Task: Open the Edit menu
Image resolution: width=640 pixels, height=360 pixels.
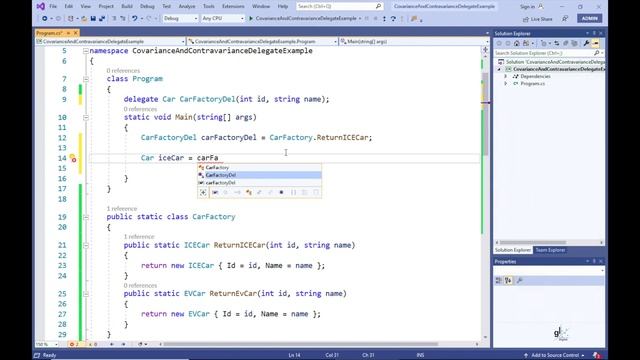Action: point(69,6)
